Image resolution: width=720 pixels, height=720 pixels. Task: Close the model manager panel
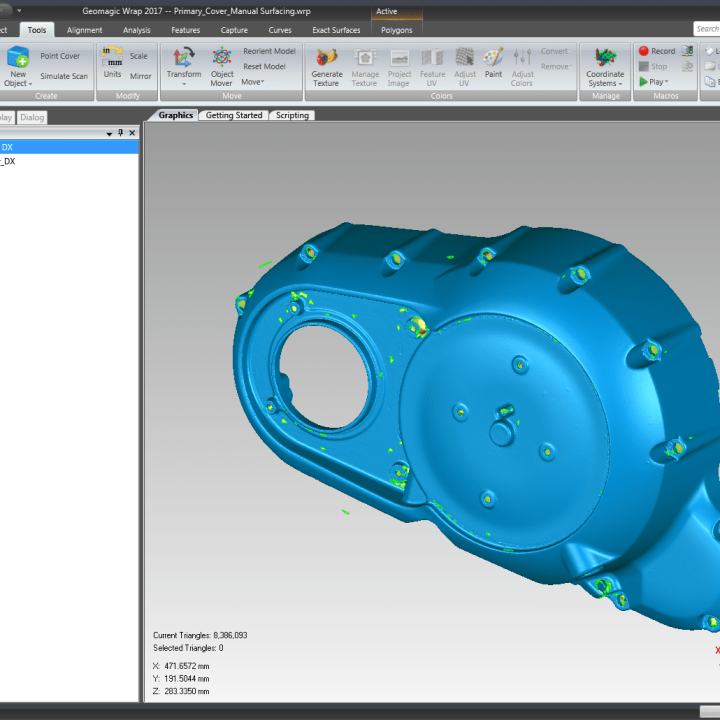click(x=132, y=133)
